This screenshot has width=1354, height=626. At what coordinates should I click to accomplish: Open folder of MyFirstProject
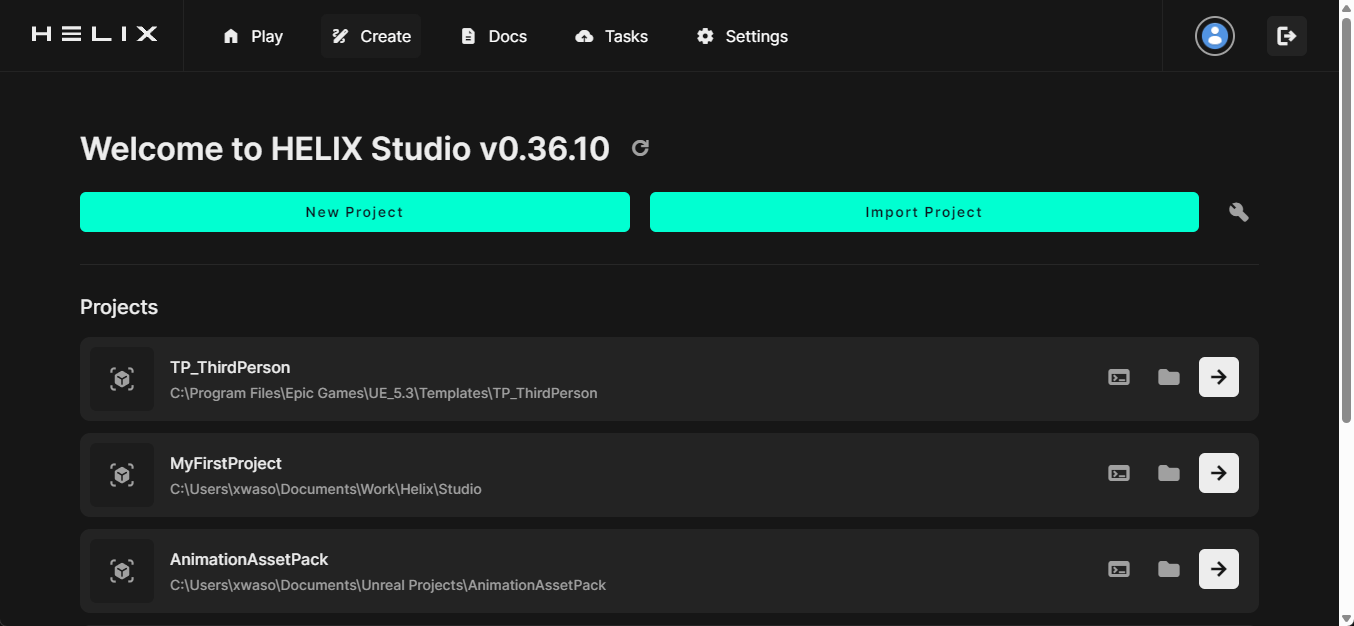click(x=1168, y=473)
